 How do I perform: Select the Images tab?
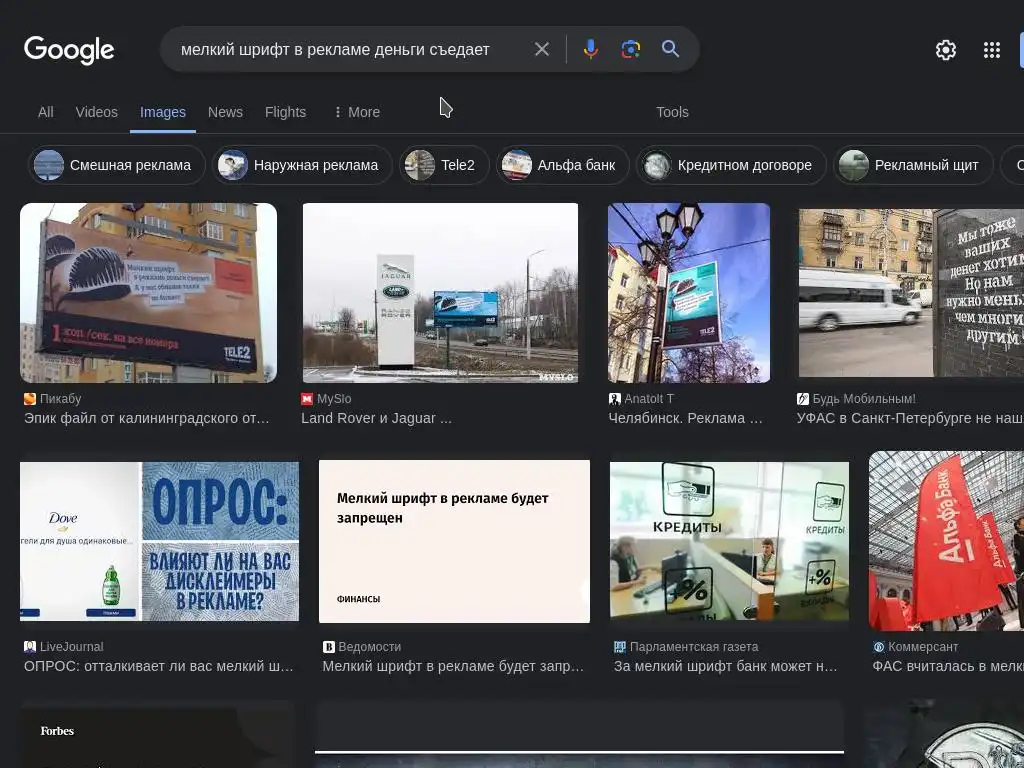tap(163, 112)
